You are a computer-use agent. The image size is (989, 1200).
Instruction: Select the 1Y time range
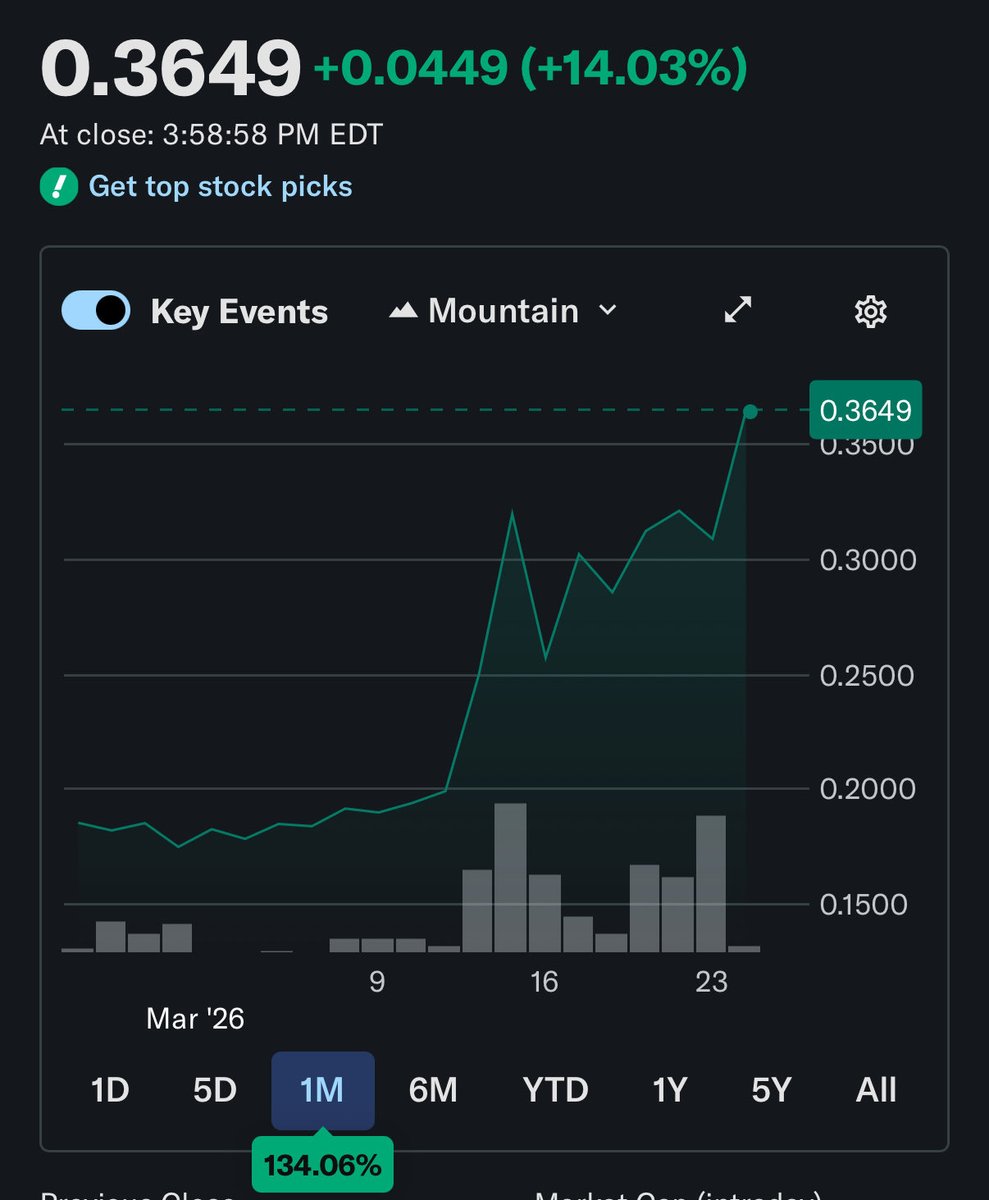[x=669, y=1089]
